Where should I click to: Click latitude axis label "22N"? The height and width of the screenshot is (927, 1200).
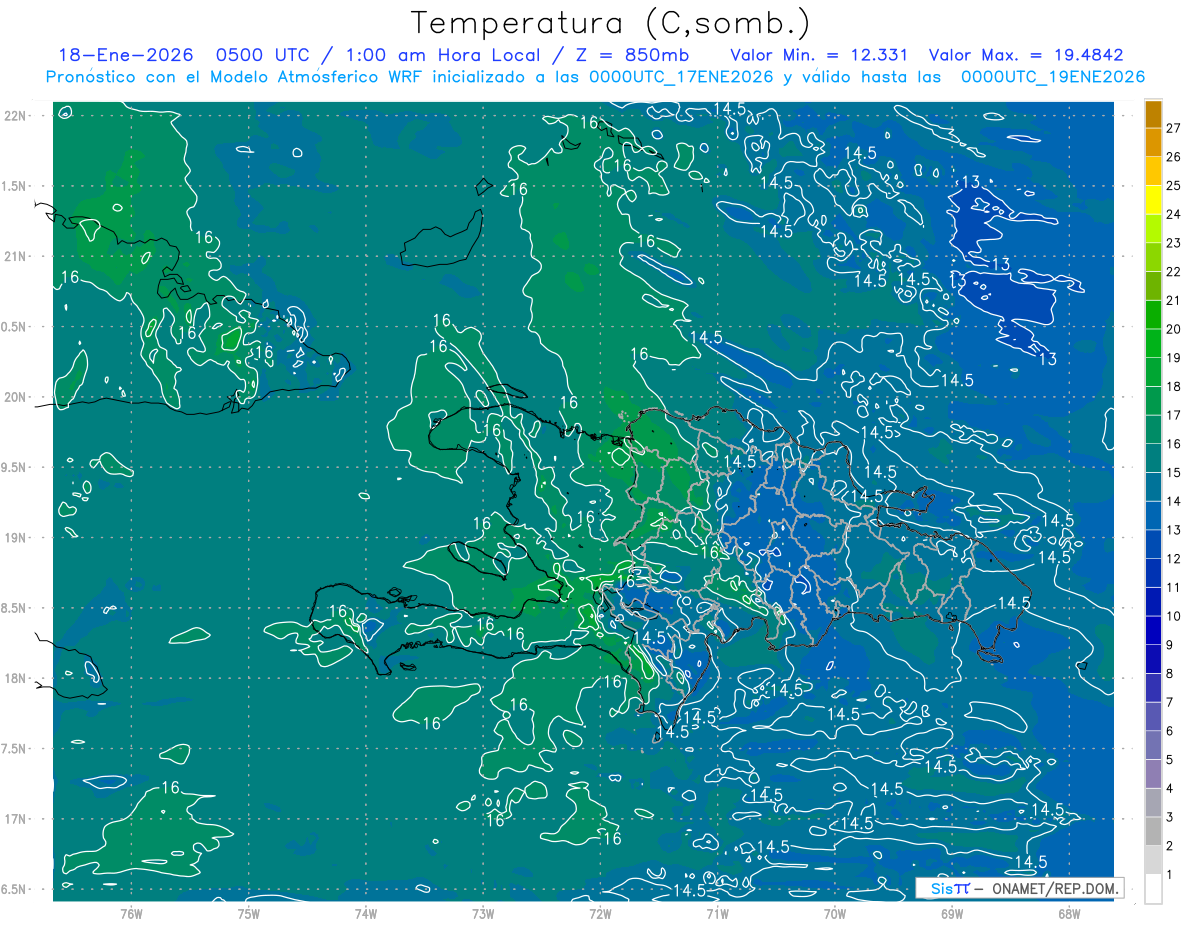[15, 116]
